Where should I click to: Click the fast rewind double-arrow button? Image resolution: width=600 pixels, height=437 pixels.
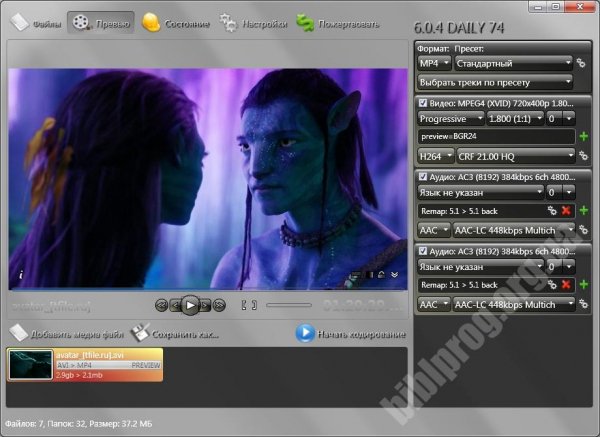[x=161, y=305]
